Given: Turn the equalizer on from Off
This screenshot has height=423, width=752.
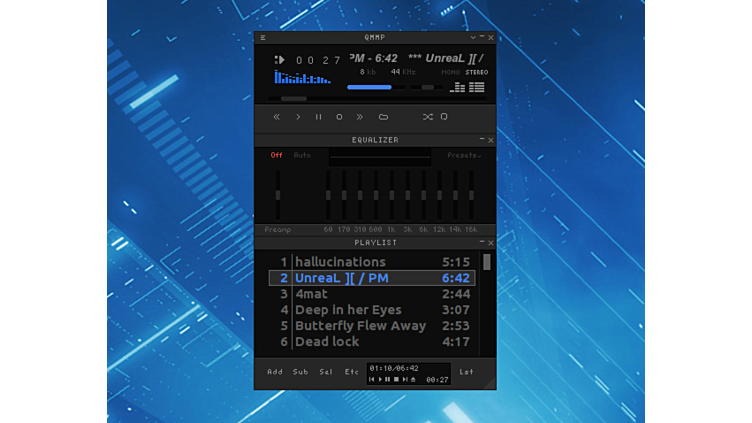Looking at the screenshot, I should point(276,155).
